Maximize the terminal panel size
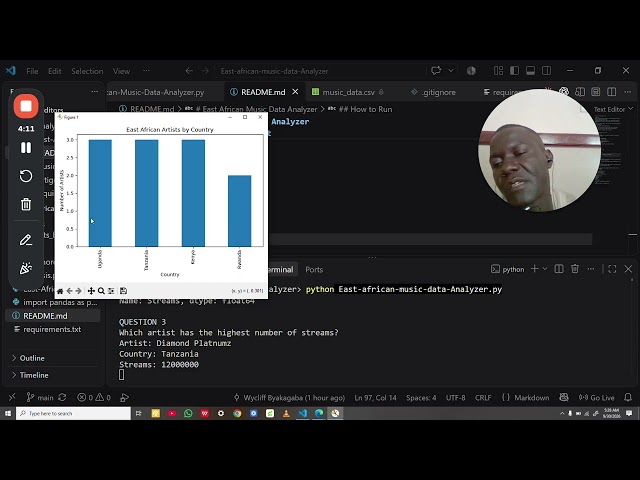 pos(612,269)
